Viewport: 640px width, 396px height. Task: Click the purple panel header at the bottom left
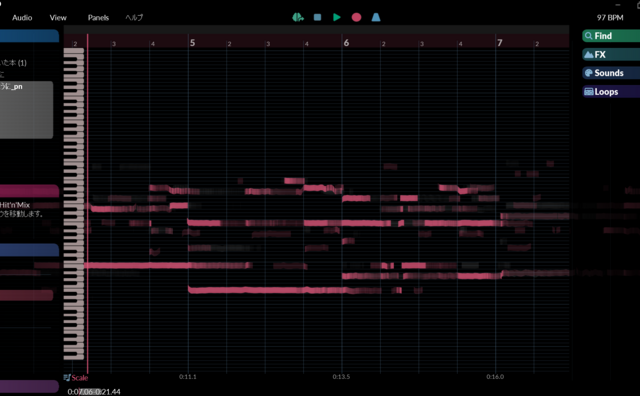[x=29, y=386]
